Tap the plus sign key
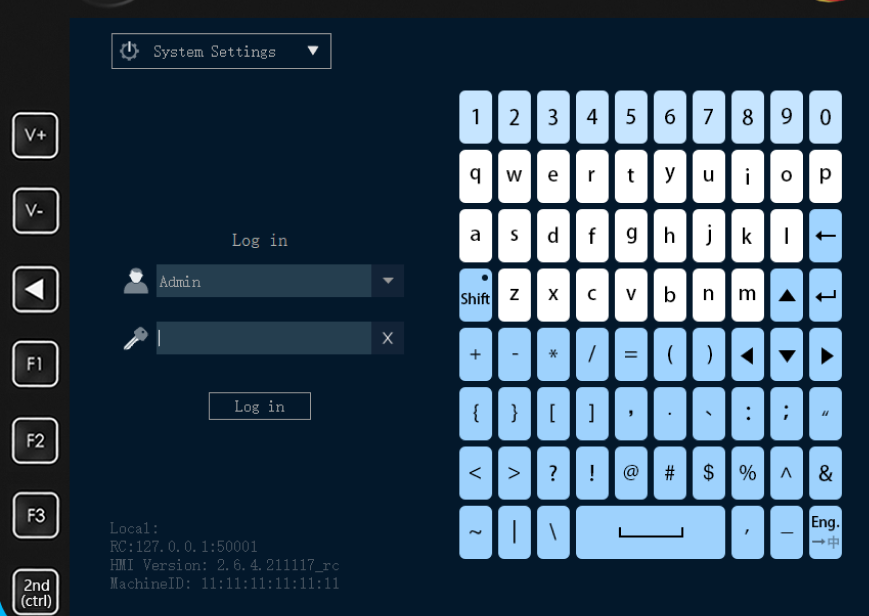 (476, 354)
